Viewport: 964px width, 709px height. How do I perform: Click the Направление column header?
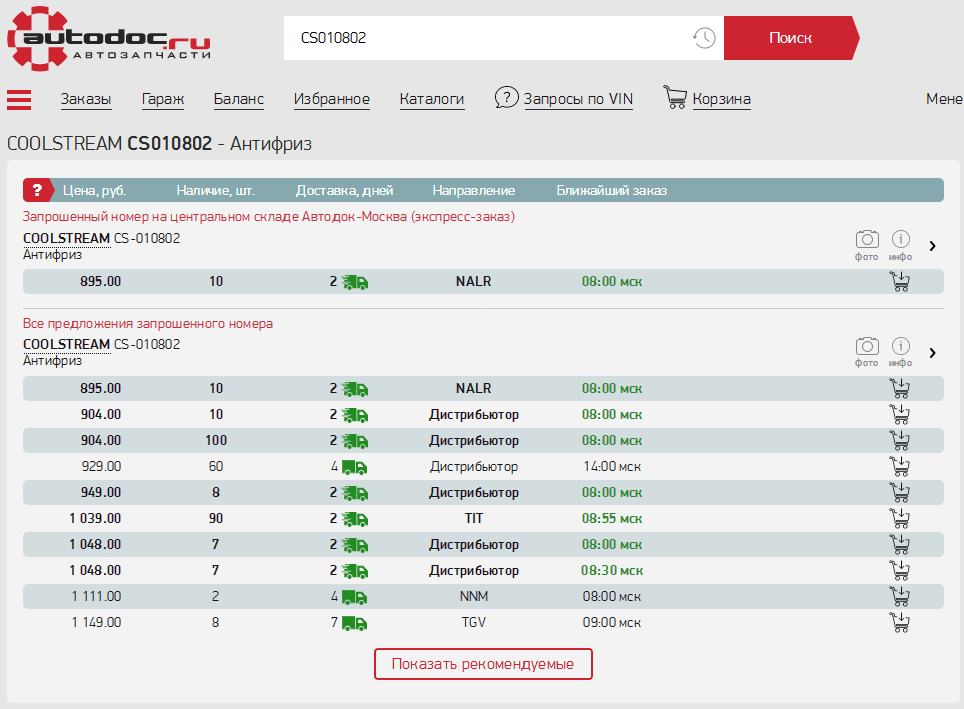(473, 191)
